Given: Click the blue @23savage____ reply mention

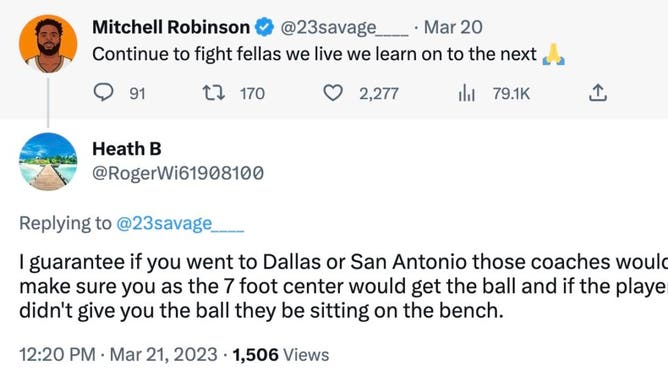Looking at the screenshot, I should (180, 224).
